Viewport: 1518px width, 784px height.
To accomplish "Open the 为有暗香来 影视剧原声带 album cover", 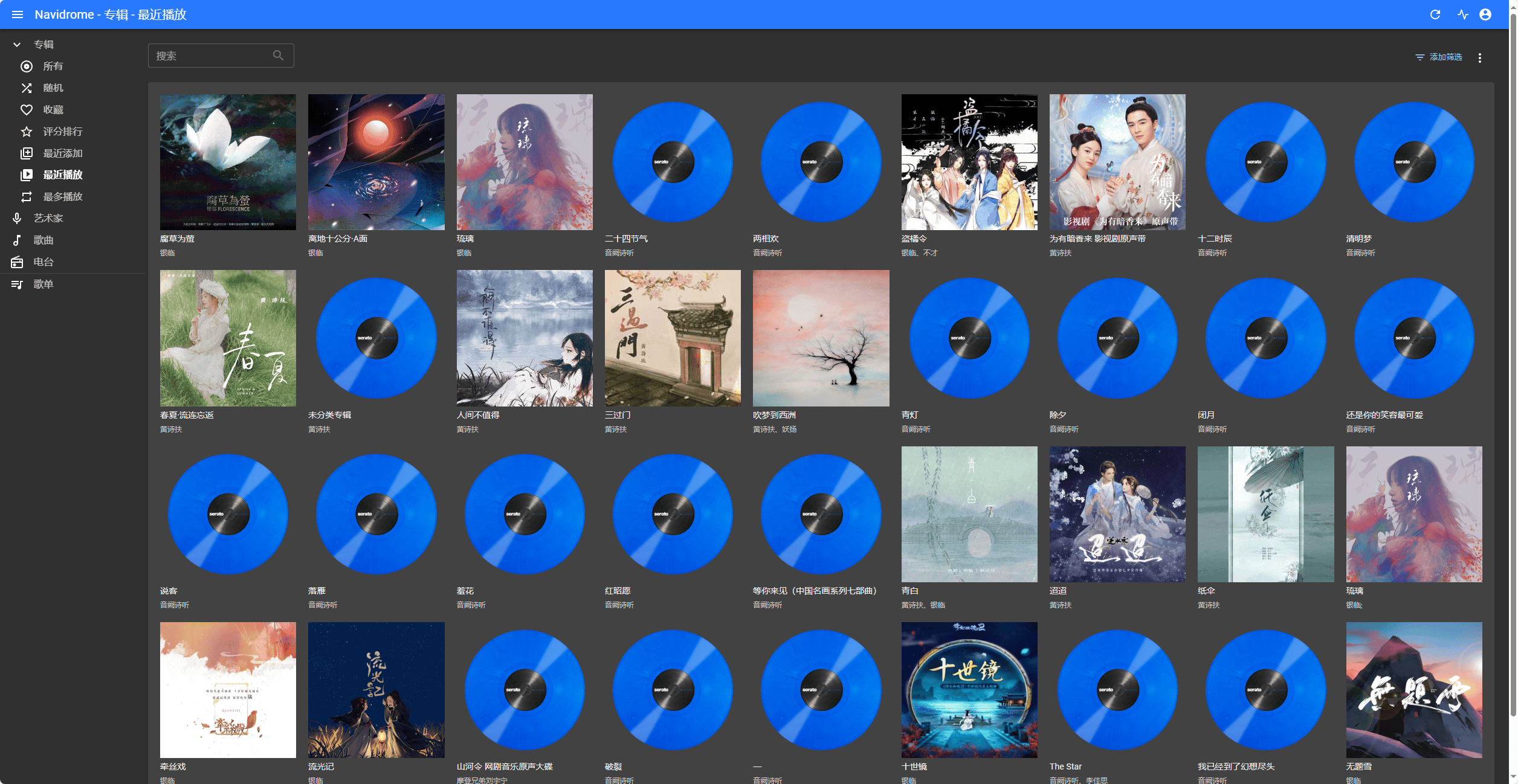I will point(1117,162).
